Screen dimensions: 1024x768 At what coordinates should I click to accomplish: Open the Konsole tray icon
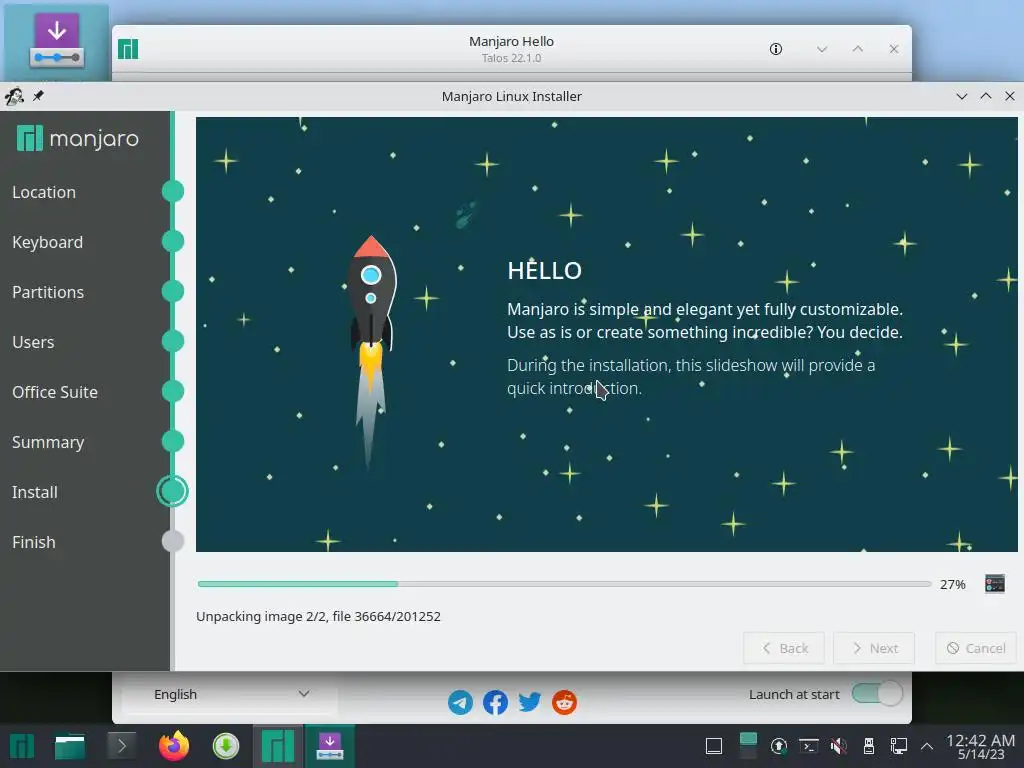[808, 746]
